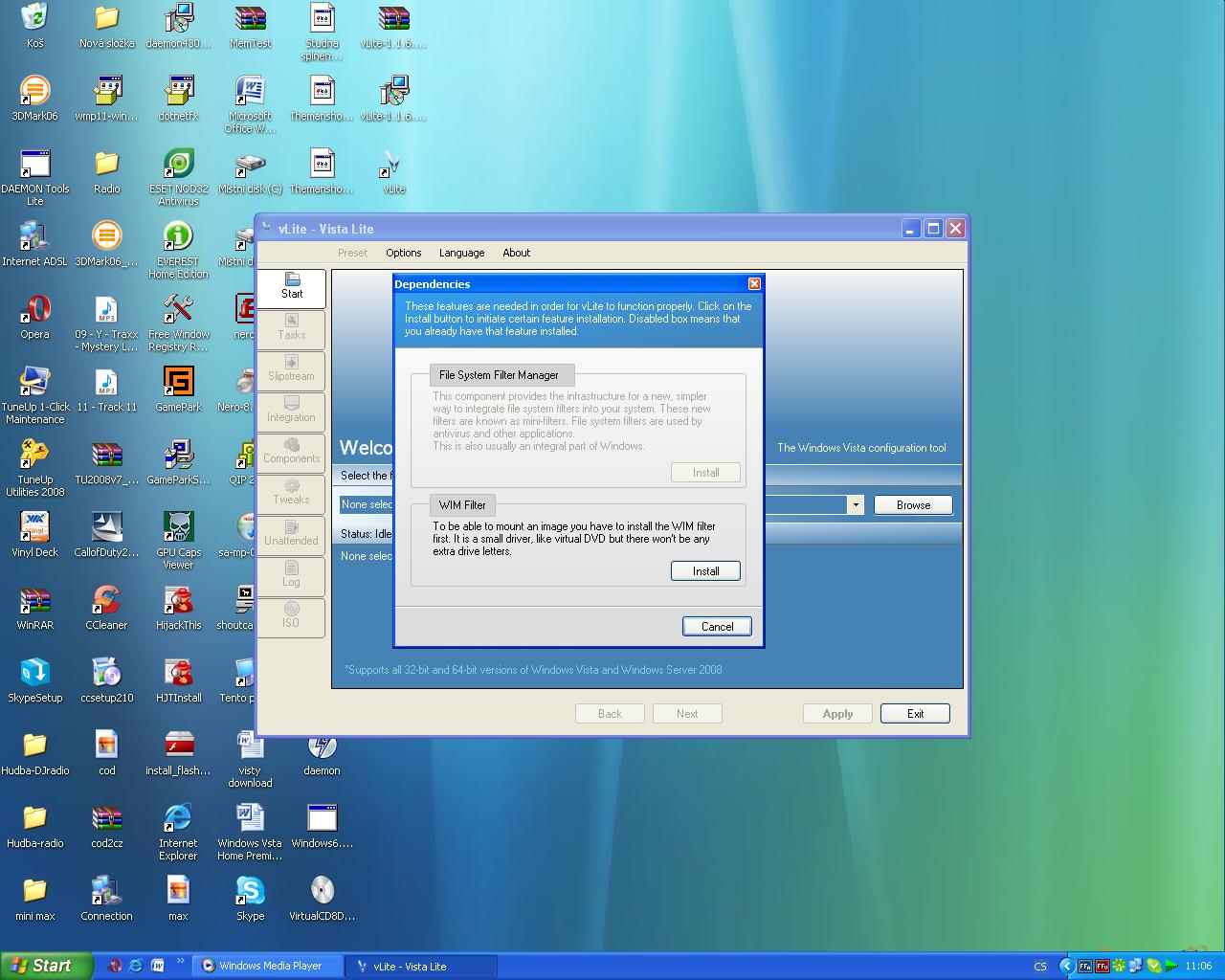This screenshot has height=980, width=1225.
Task: Select the mini max folder icon
Action: (x=35, y=899)
